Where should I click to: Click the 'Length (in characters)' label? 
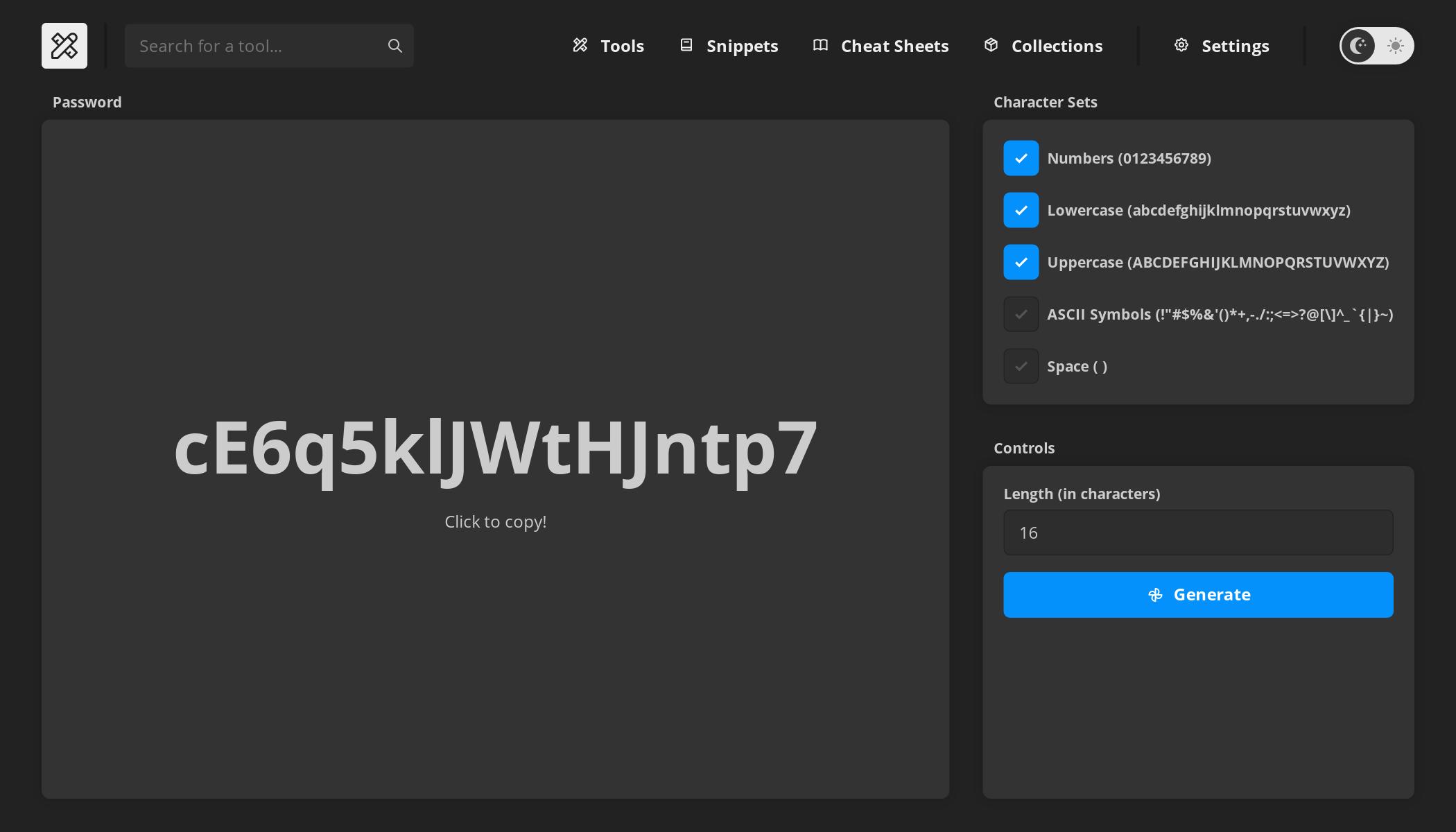(x=1082, y=494)
